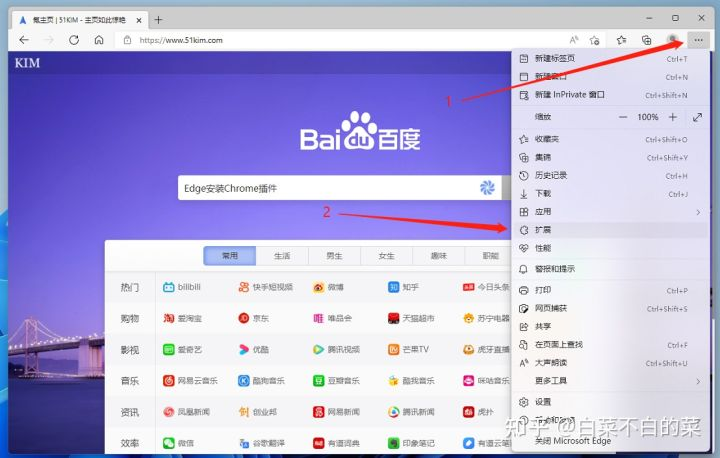The width and height of the screenshot is (720, 458).
Task: Click the 购物 category label
Action: (129, 318)
